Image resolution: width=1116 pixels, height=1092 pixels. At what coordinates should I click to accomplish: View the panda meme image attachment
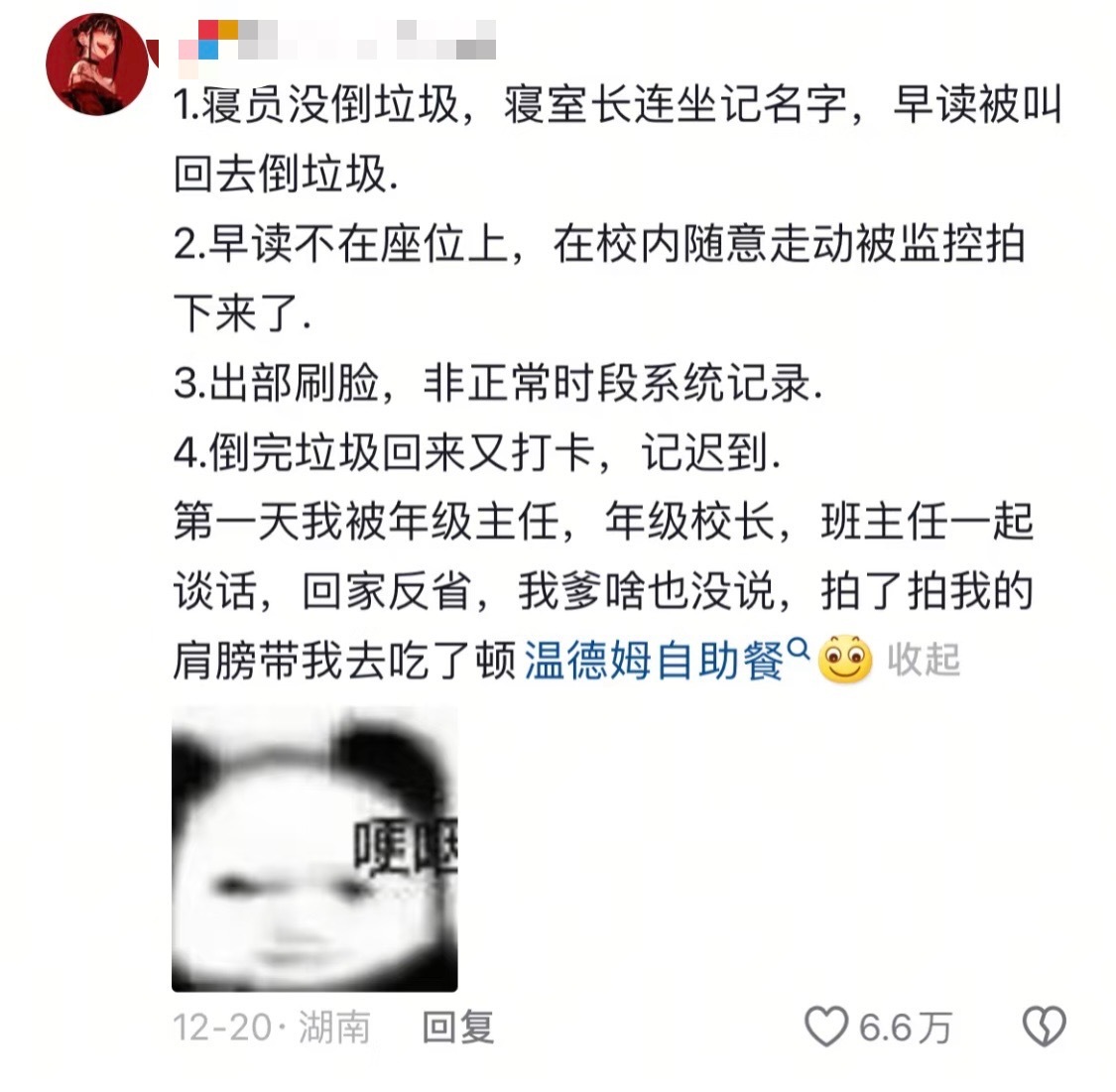click(314, 849)
